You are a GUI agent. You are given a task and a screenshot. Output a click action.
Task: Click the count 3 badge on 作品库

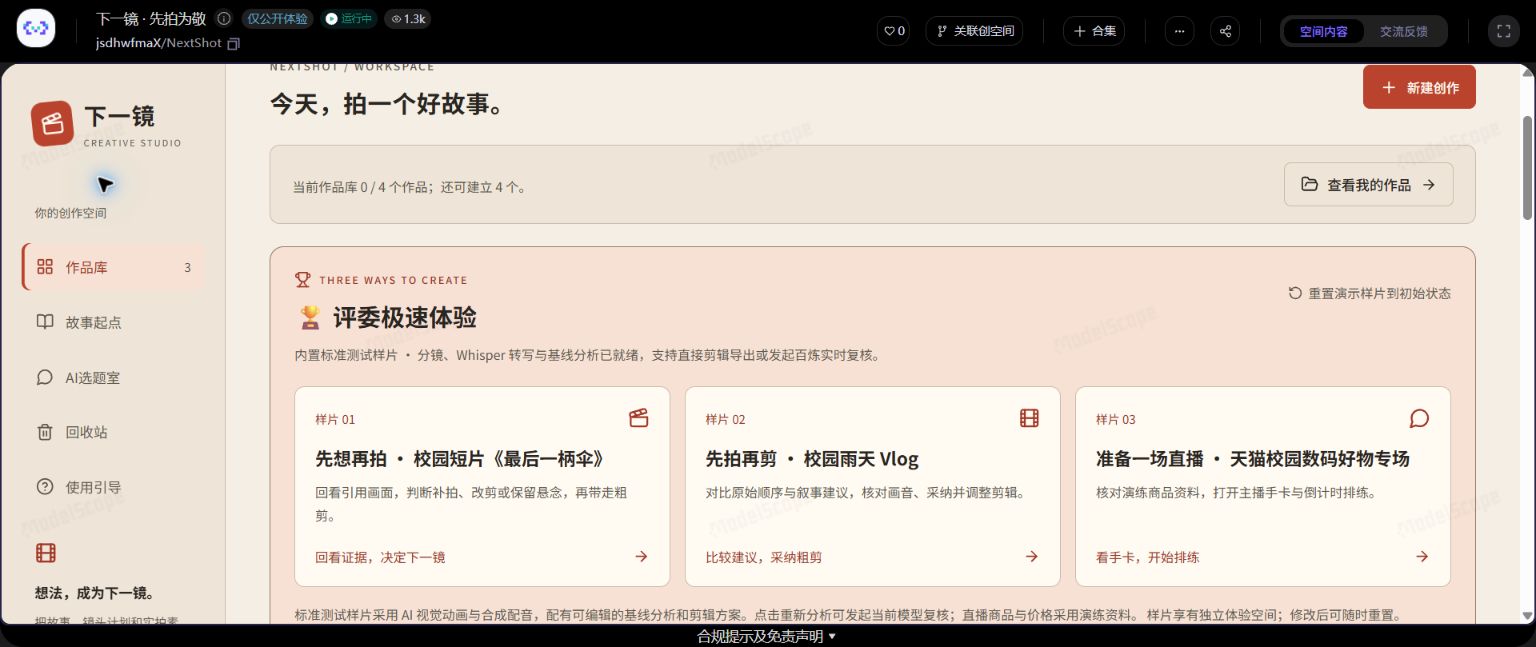187,267
